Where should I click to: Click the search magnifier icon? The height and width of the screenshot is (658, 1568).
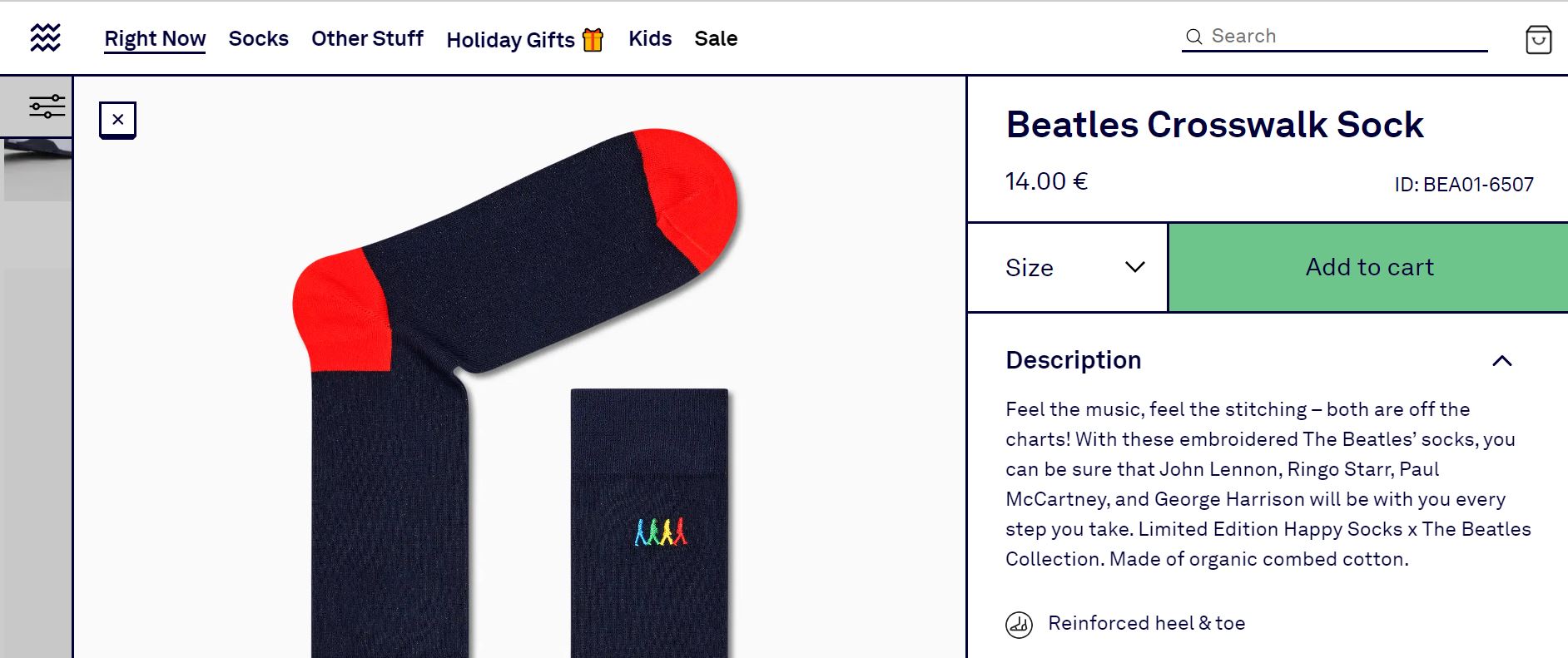(1193, 37)
